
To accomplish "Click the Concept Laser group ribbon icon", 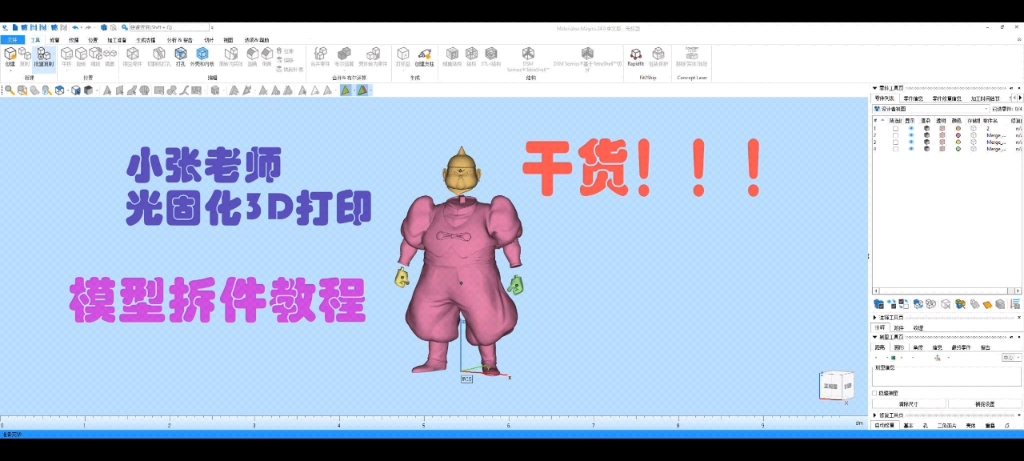I will click(691, 56).
